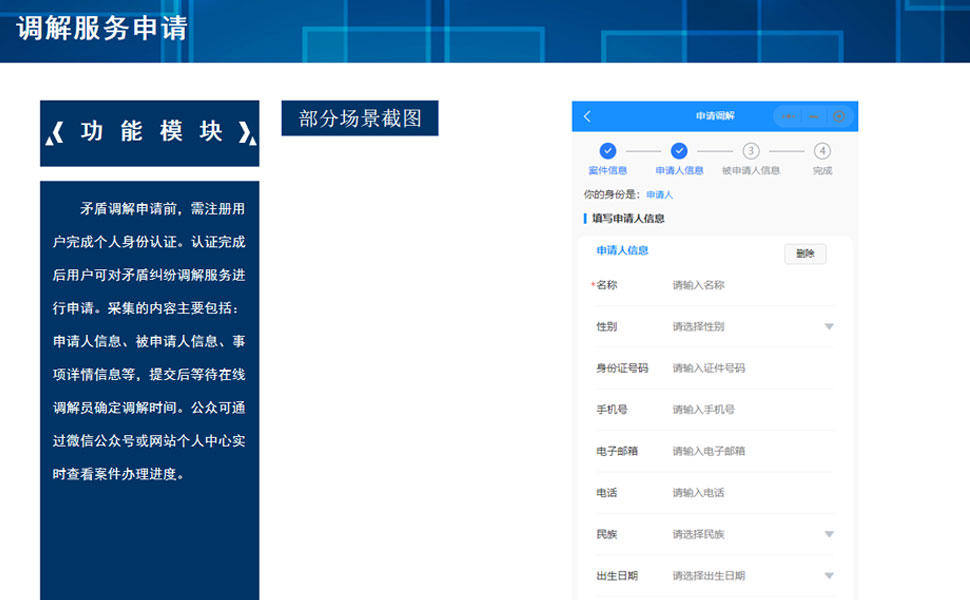Screen dimensions: 970x600
Task: Click the text line starting 过微信公众号或网站
Action: pyautogui.click(x=149, y=441)
